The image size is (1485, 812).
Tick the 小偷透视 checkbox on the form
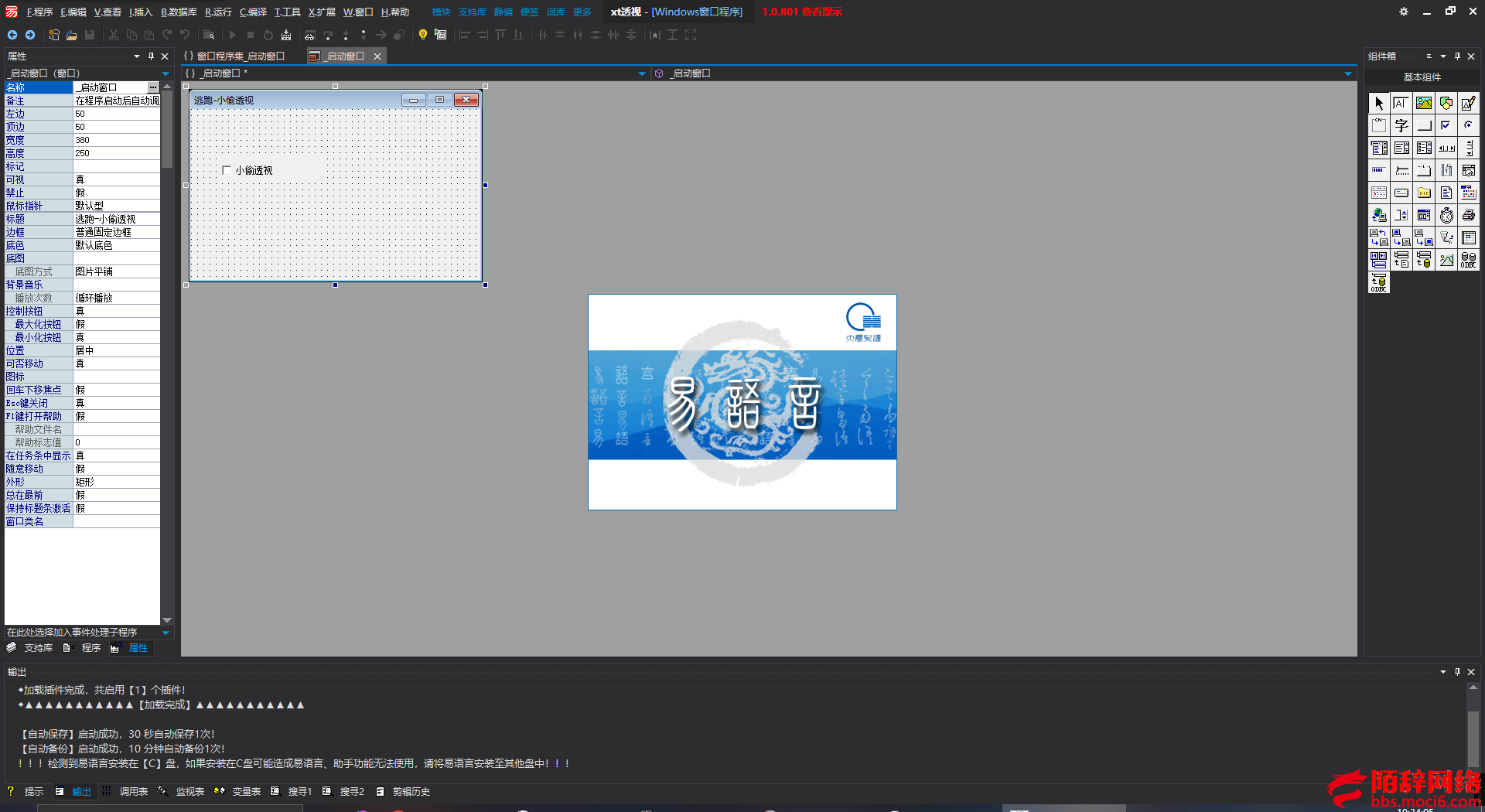coord(227,170)
